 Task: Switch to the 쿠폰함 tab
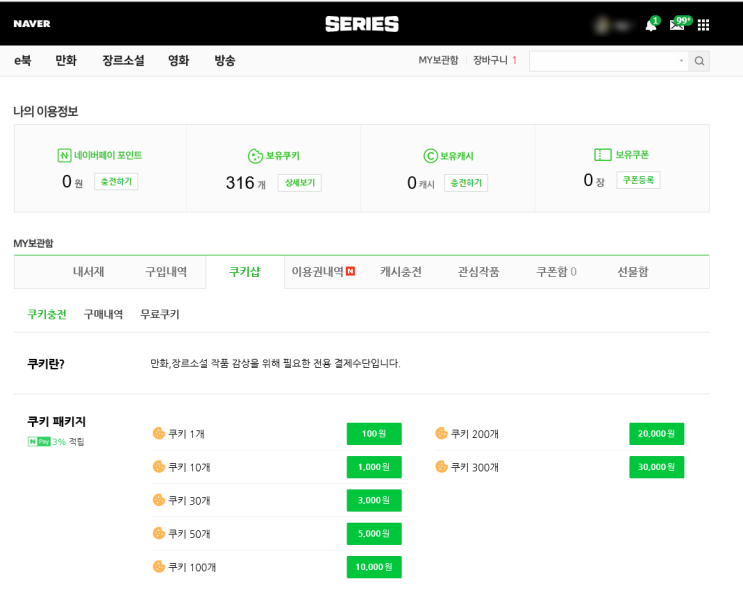(556, 271)
